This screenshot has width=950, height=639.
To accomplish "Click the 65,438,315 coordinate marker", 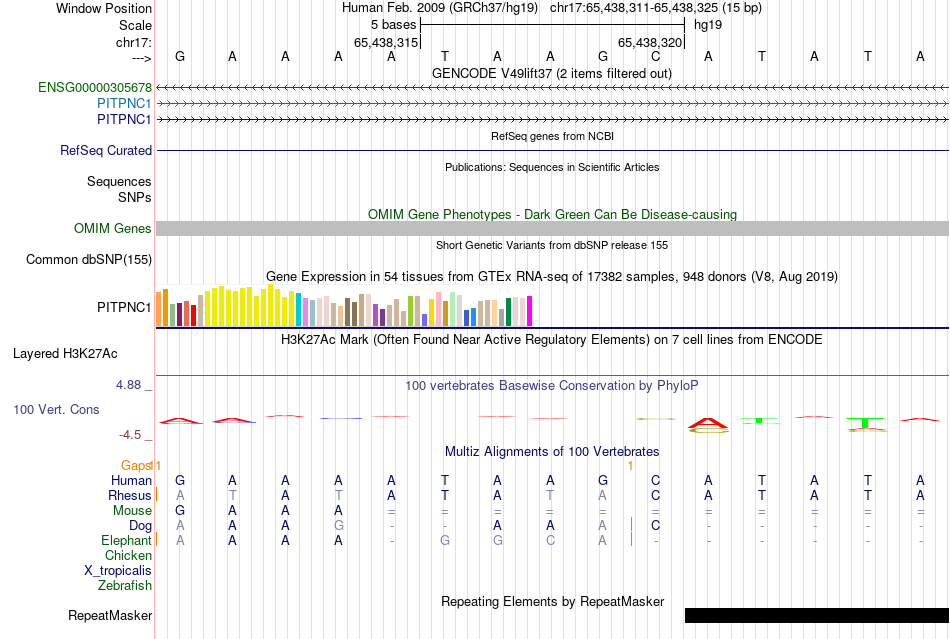I will [386, 42].
